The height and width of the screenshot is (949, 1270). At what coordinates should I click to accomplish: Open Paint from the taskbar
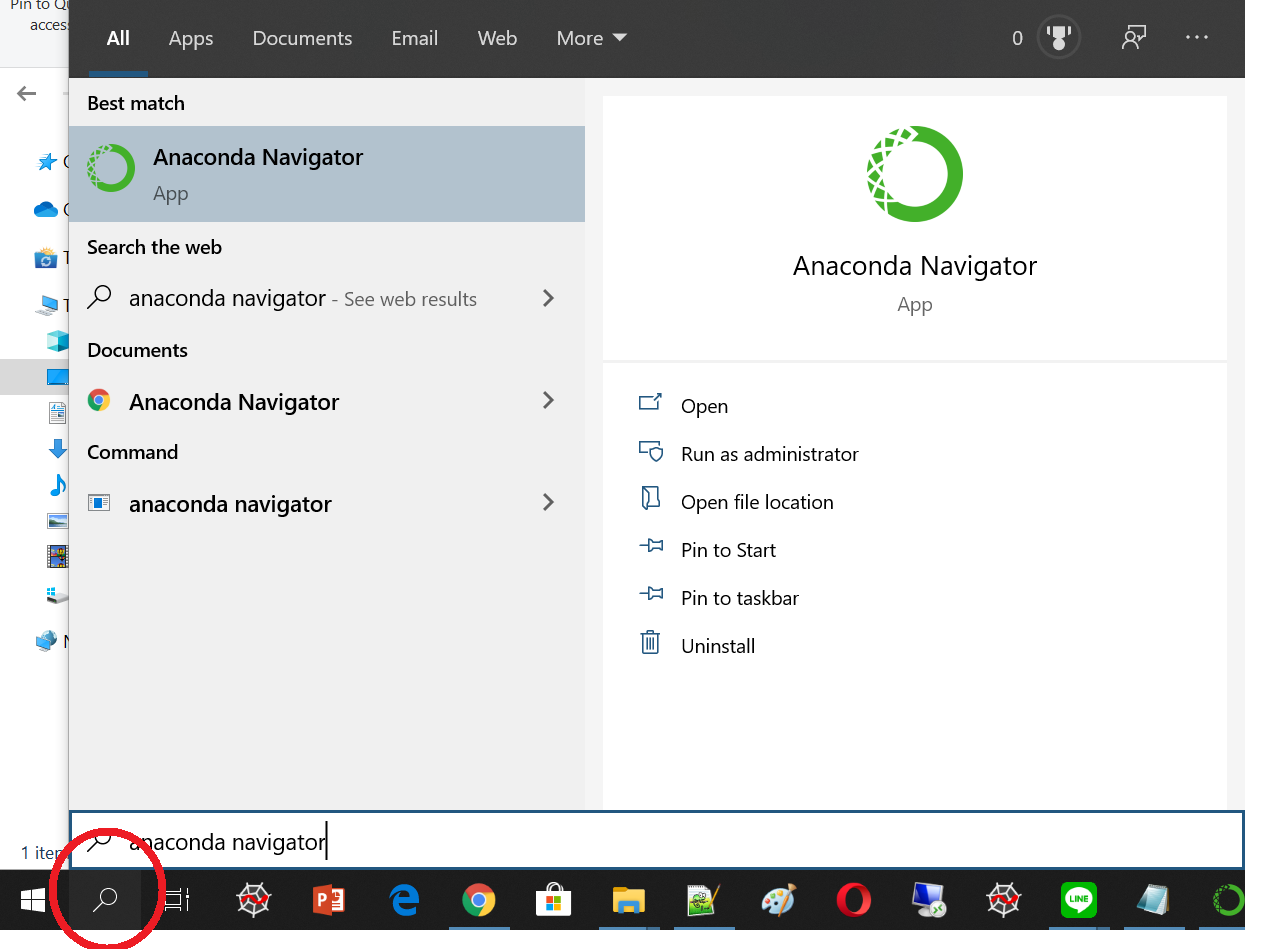(x=779, y=900)
